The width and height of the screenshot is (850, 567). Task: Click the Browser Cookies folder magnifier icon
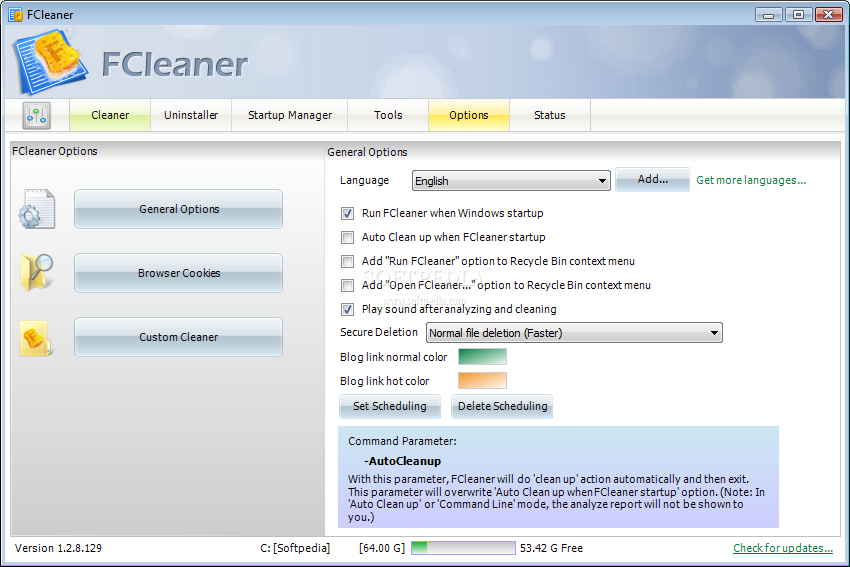coord(37,273)
